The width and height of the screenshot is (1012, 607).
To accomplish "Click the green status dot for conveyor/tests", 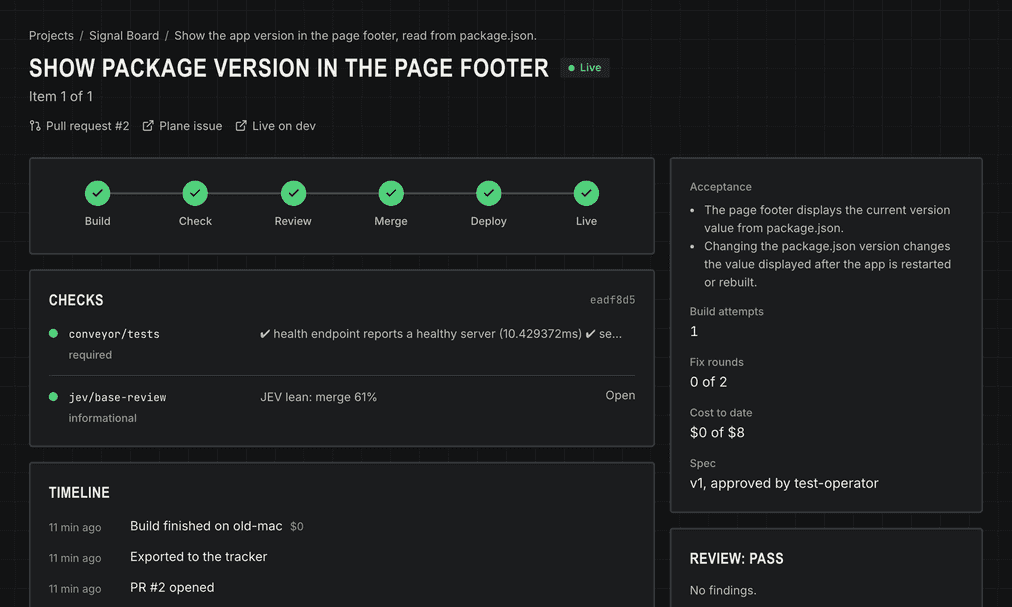I will (x=54, y=333).
